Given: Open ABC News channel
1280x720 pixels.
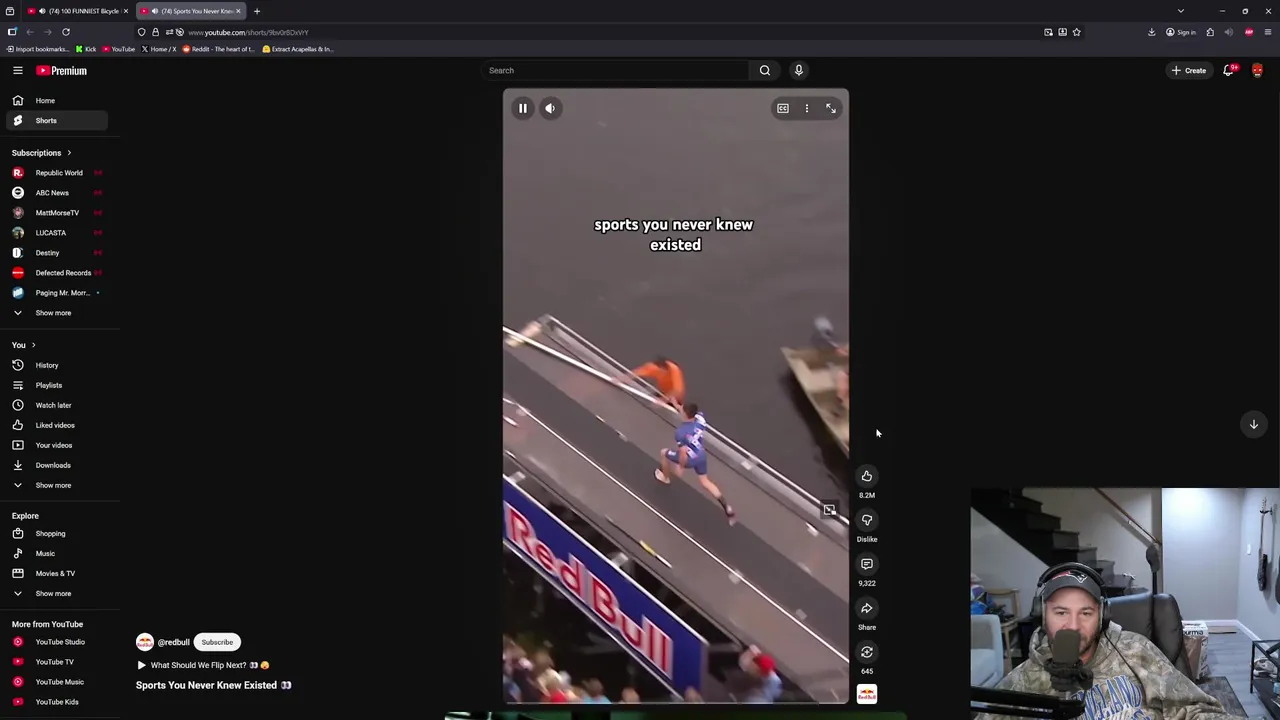Looking at the screenshot, I should pos(55,193).
